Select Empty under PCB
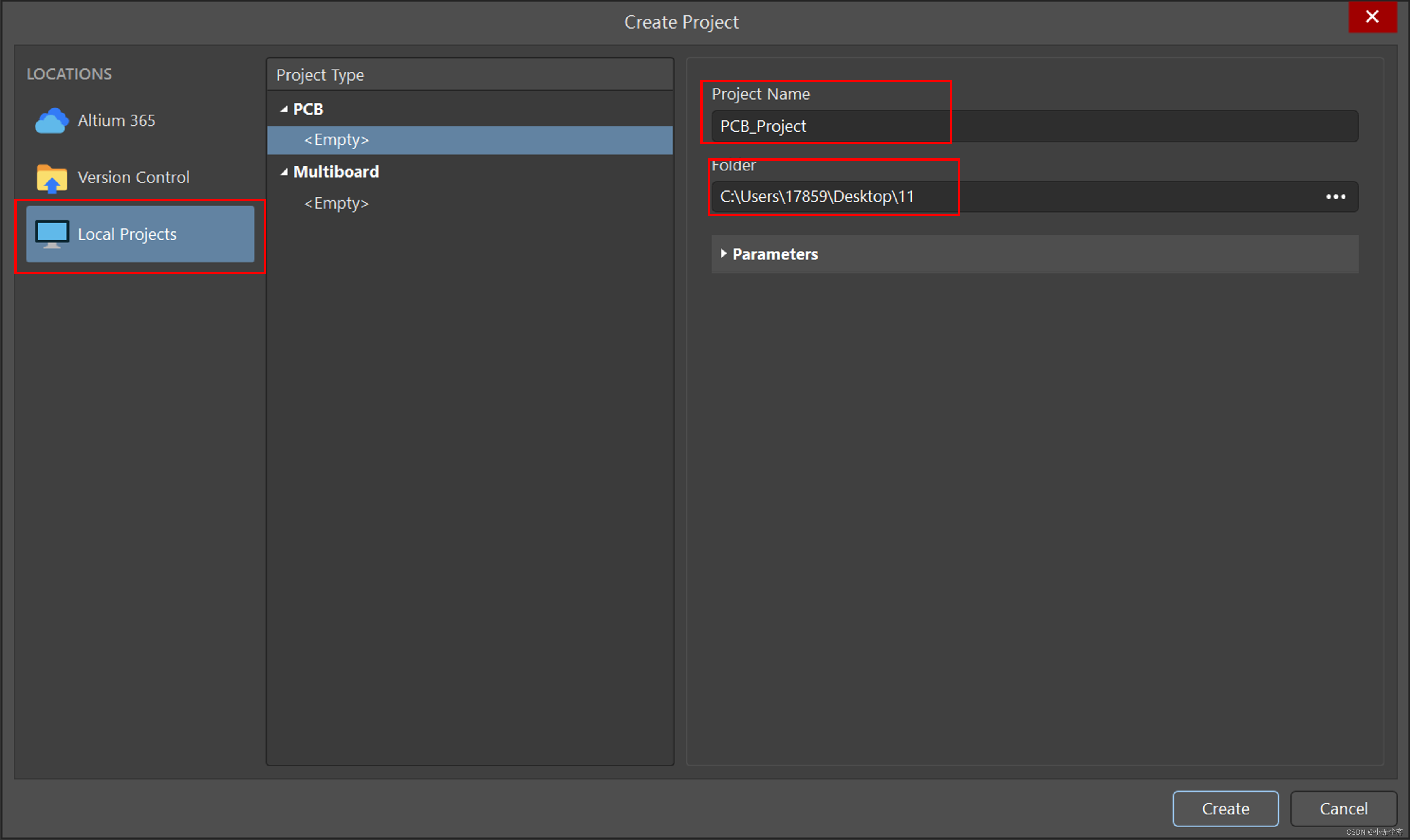1410x840 pixels. [x=337, y=140]
